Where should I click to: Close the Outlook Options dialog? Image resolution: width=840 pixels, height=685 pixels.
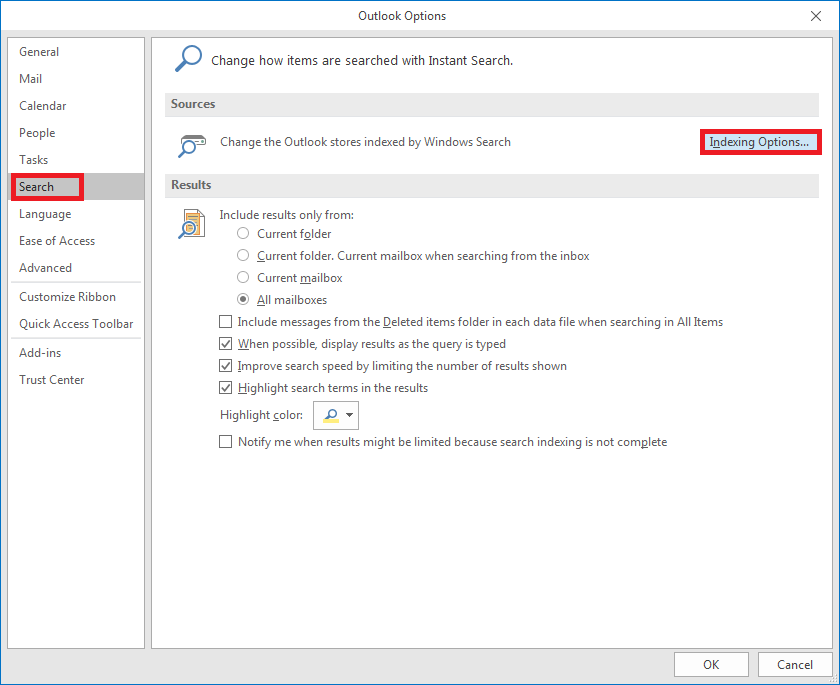[x=816, y=16]
